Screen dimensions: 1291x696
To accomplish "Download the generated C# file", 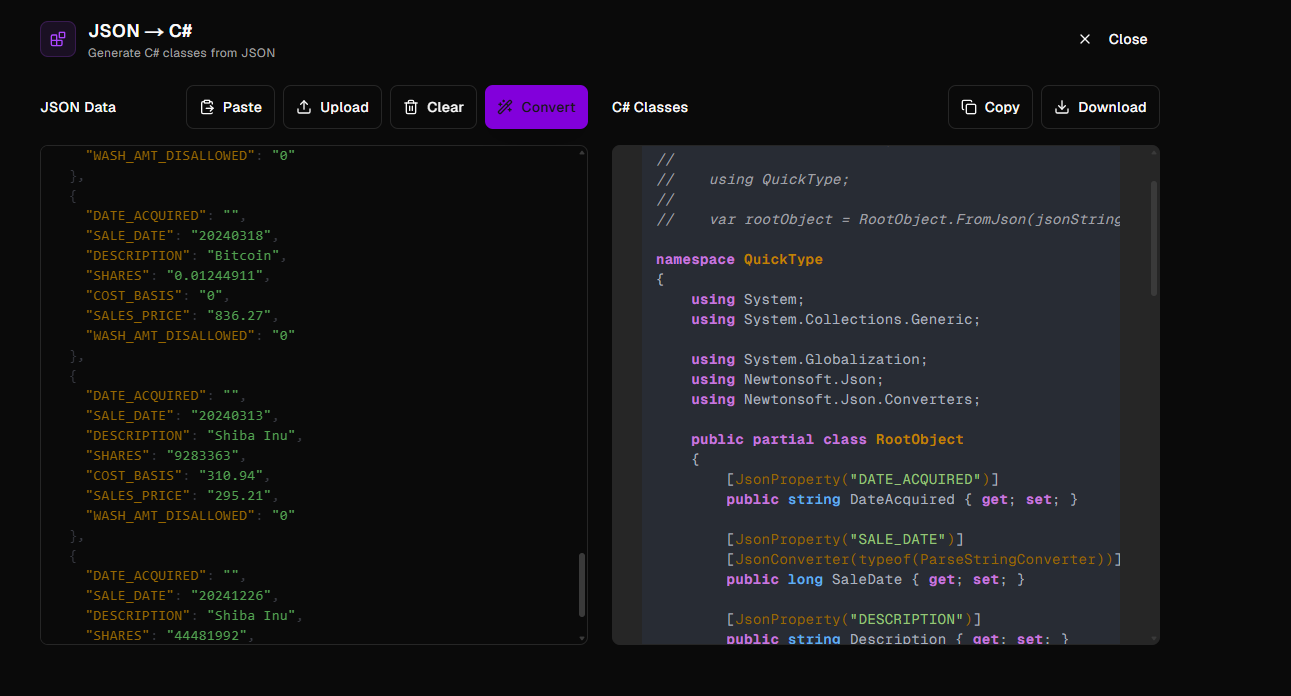I will point(1100,107).
